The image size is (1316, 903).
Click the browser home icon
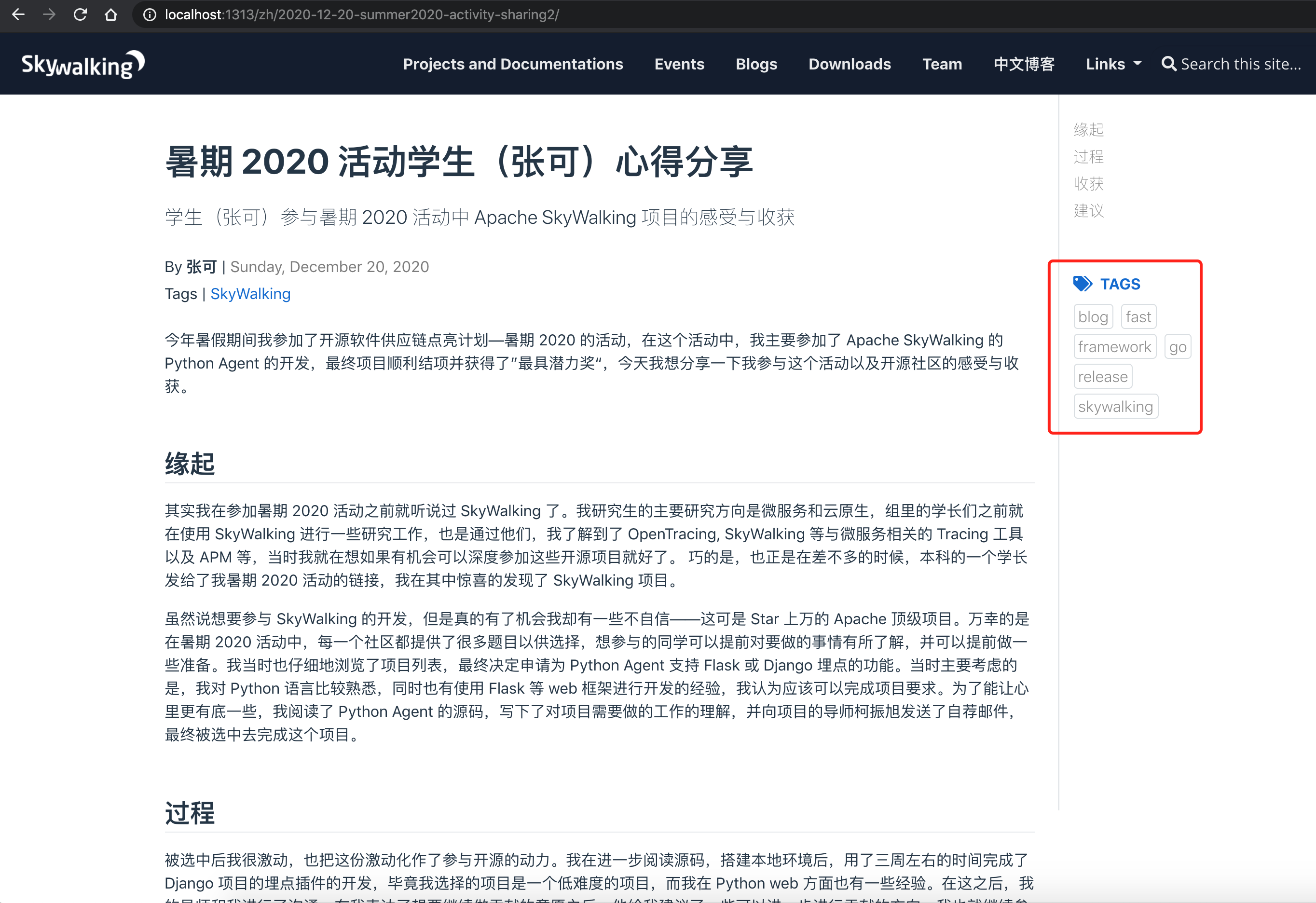tap(111, 15)
